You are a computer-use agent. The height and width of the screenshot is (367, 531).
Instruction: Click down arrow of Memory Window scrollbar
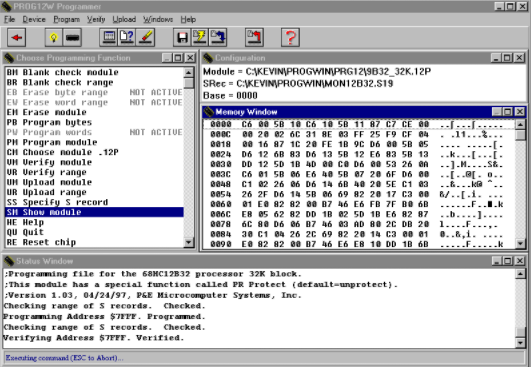coord(520,243)
